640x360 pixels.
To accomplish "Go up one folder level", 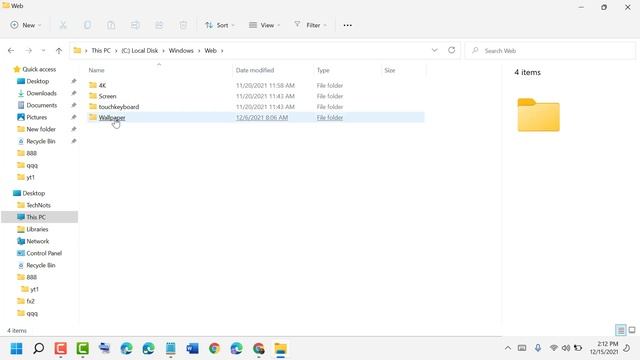I will 59,51.
